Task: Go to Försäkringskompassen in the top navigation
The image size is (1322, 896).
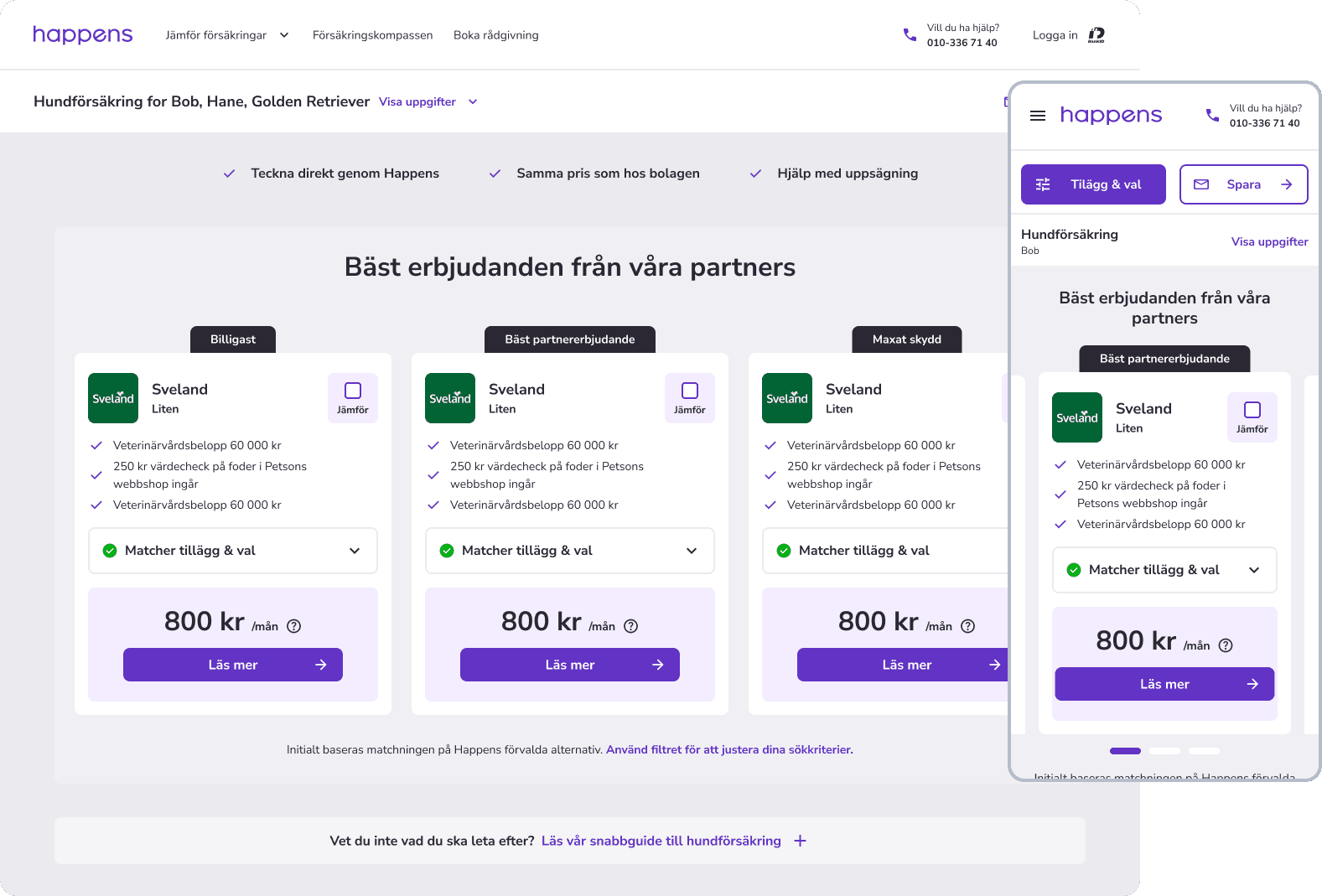Action: coord(373,35)
